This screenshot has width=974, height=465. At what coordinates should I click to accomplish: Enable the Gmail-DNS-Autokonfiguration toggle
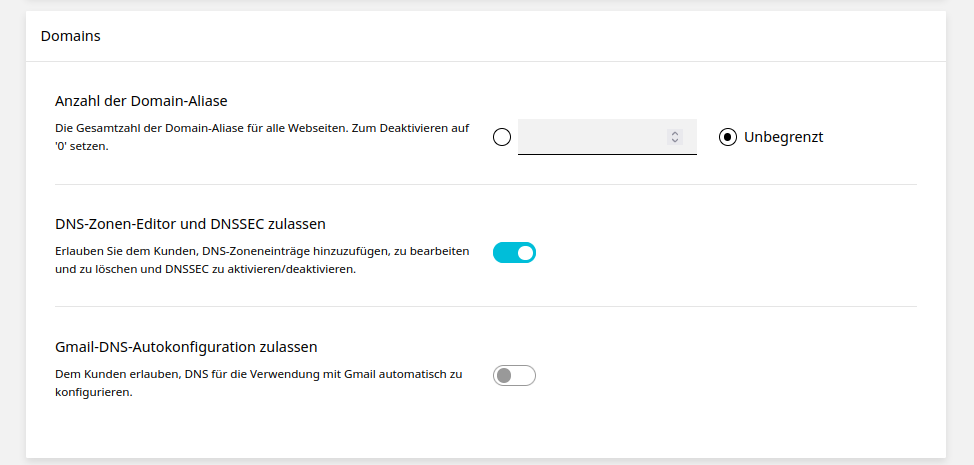coord(514,376)
